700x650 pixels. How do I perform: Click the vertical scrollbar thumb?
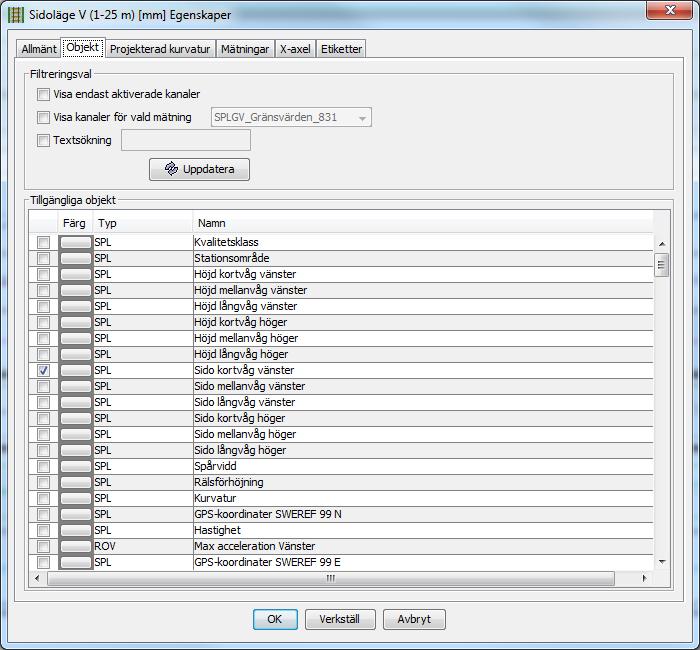click(x=661, y=265)
